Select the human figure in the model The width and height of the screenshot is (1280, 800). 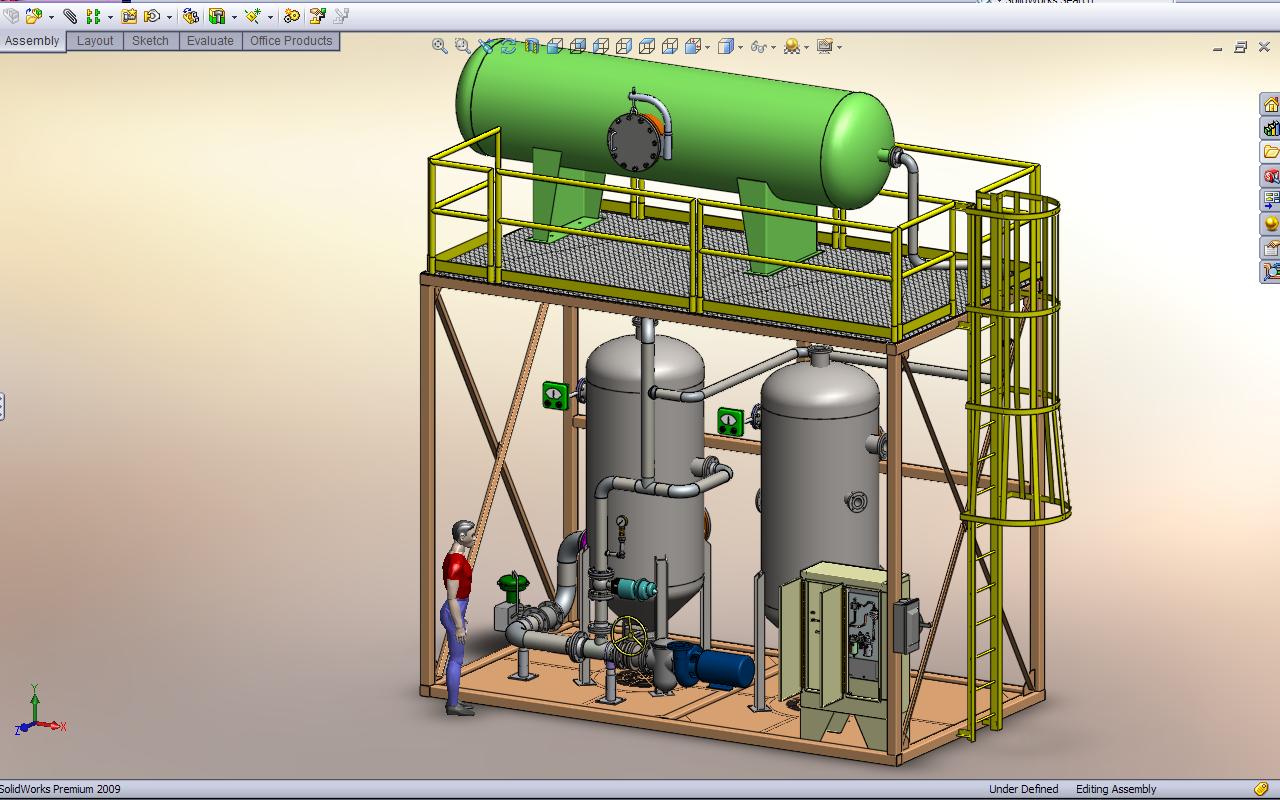[458, 617]
